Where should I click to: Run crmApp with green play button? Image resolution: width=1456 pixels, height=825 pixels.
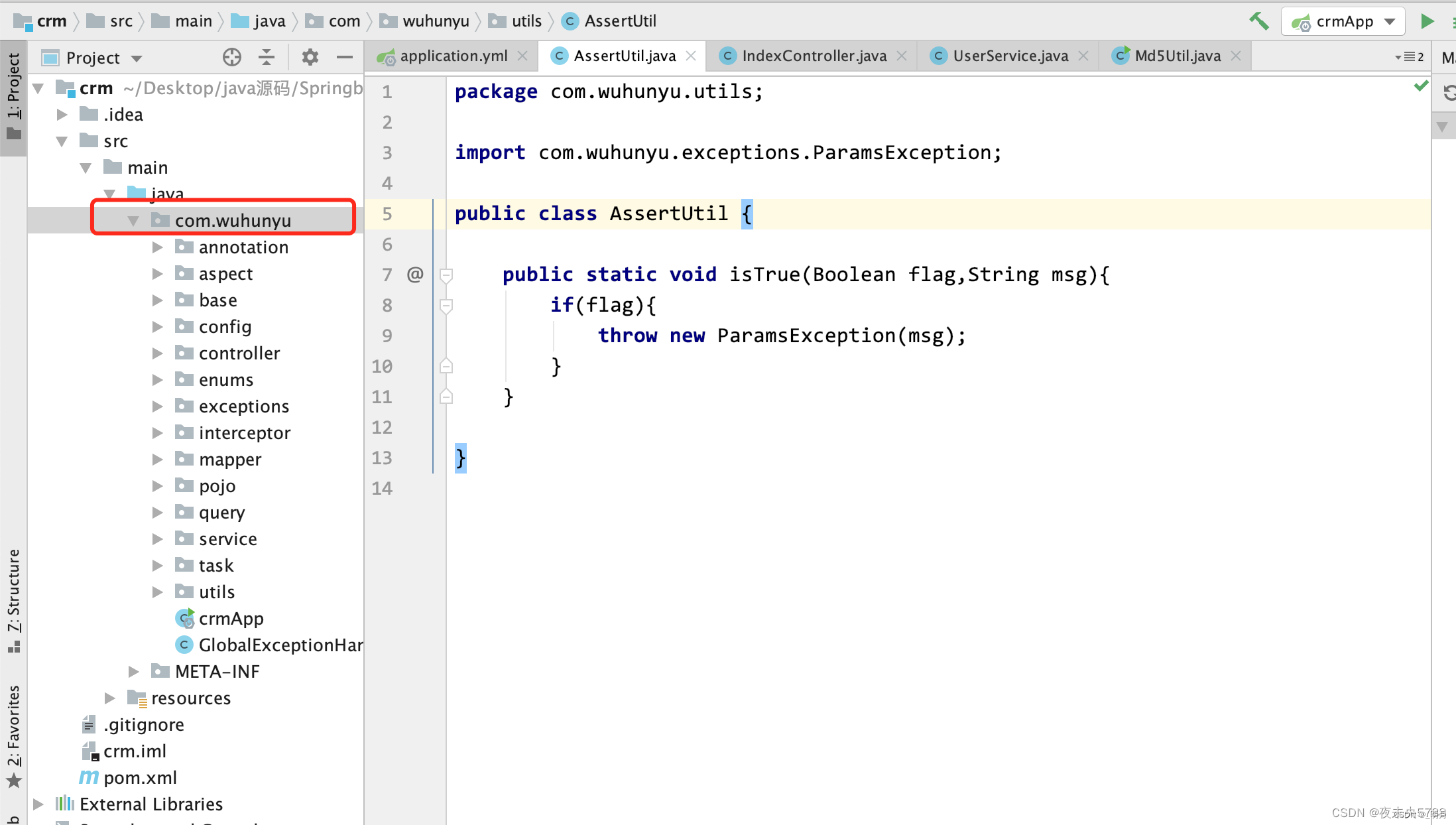[1427, 21]
